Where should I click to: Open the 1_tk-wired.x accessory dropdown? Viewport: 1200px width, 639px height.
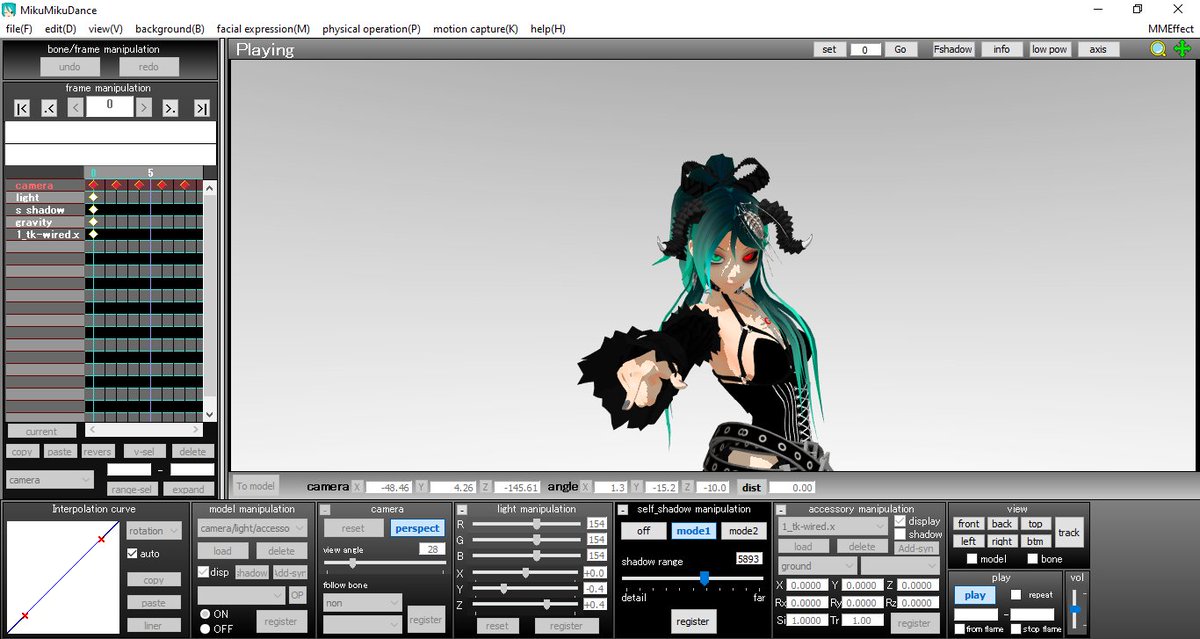click(x=833, y=526)
